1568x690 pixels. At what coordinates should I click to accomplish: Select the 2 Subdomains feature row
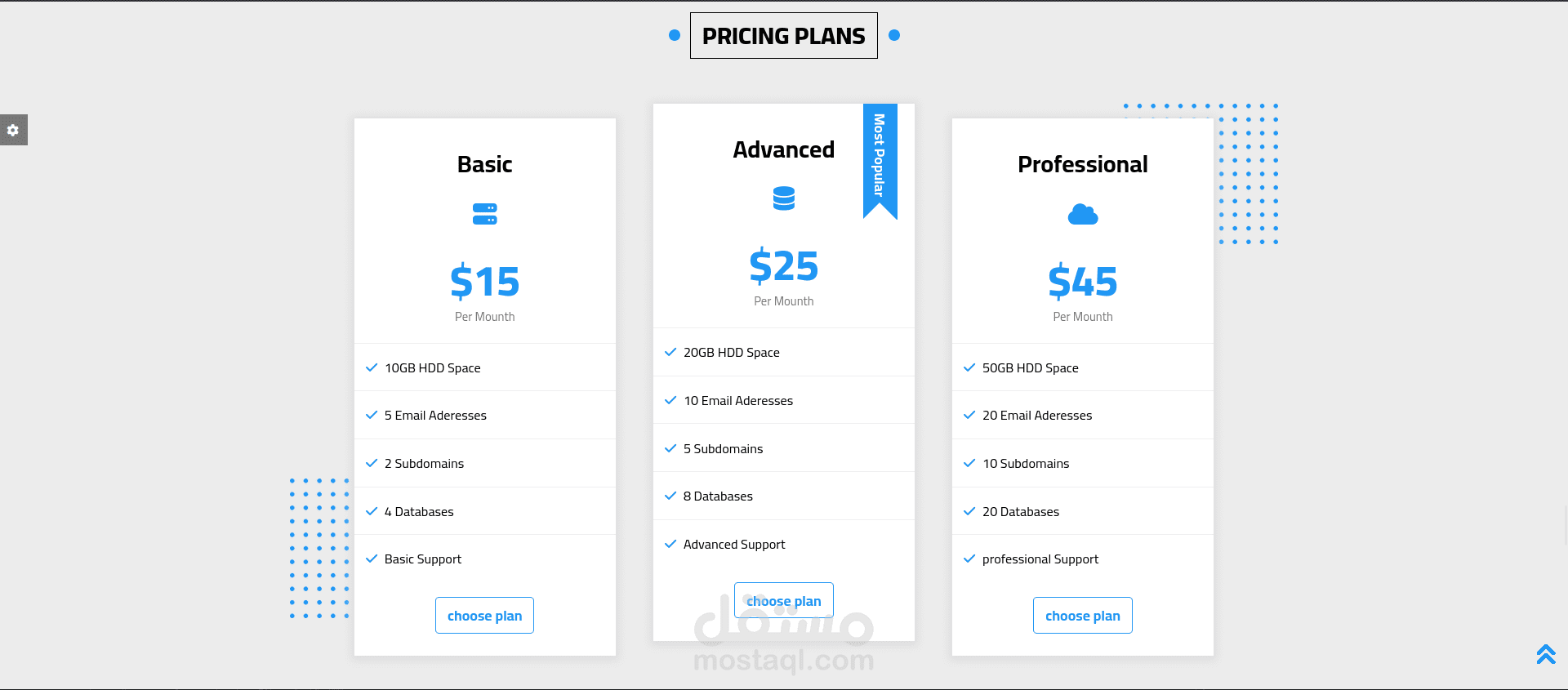[485, 463]
